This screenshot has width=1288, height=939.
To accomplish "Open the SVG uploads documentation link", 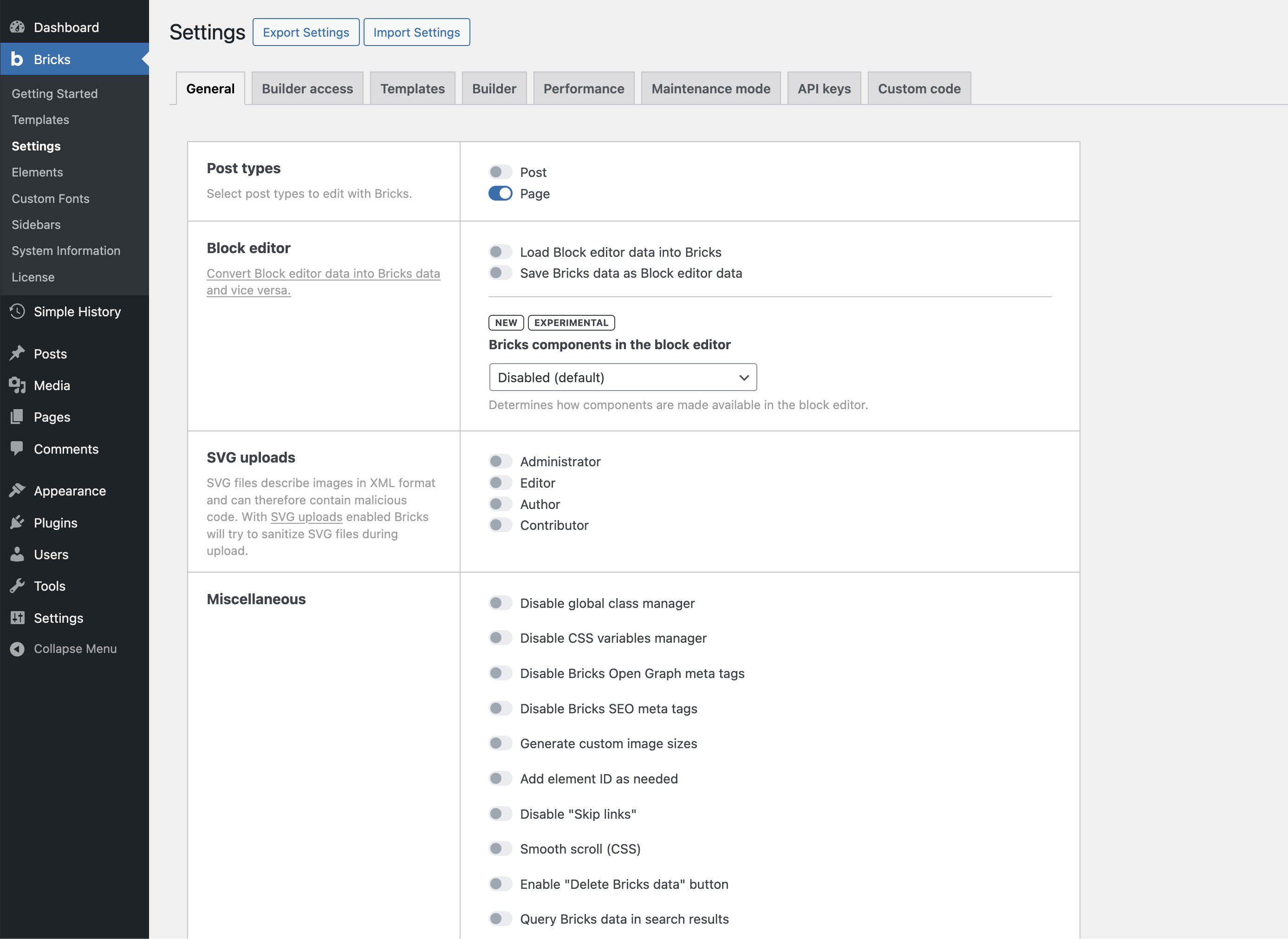I will point(306,517).
